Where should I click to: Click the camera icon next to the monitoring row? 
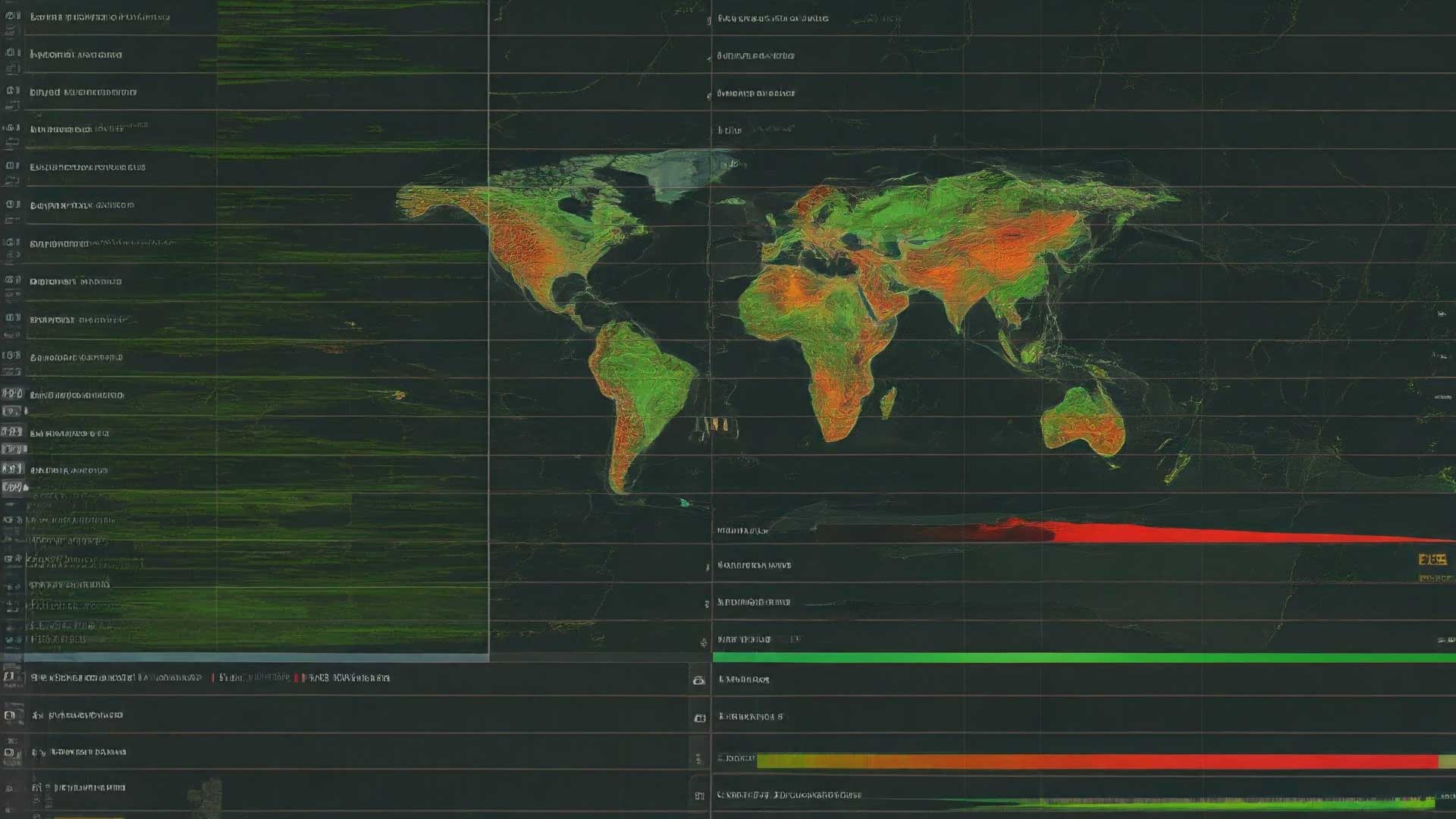tap(698, 679)
